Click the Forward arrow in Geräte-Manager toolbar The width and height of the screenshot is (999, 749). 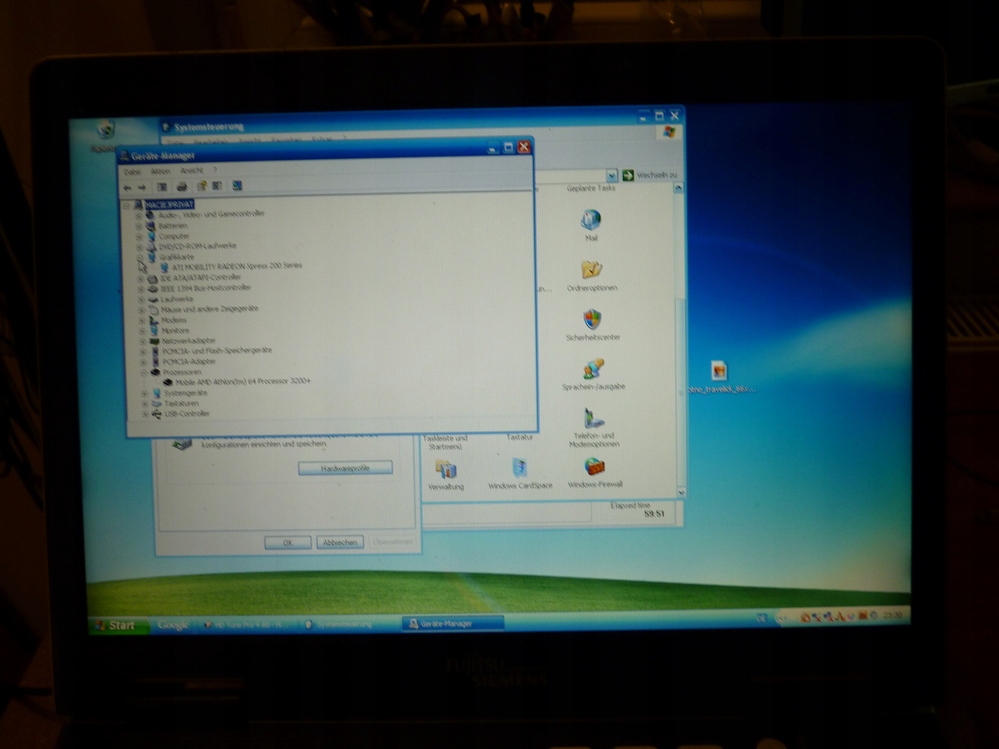[x=141, y=188]
